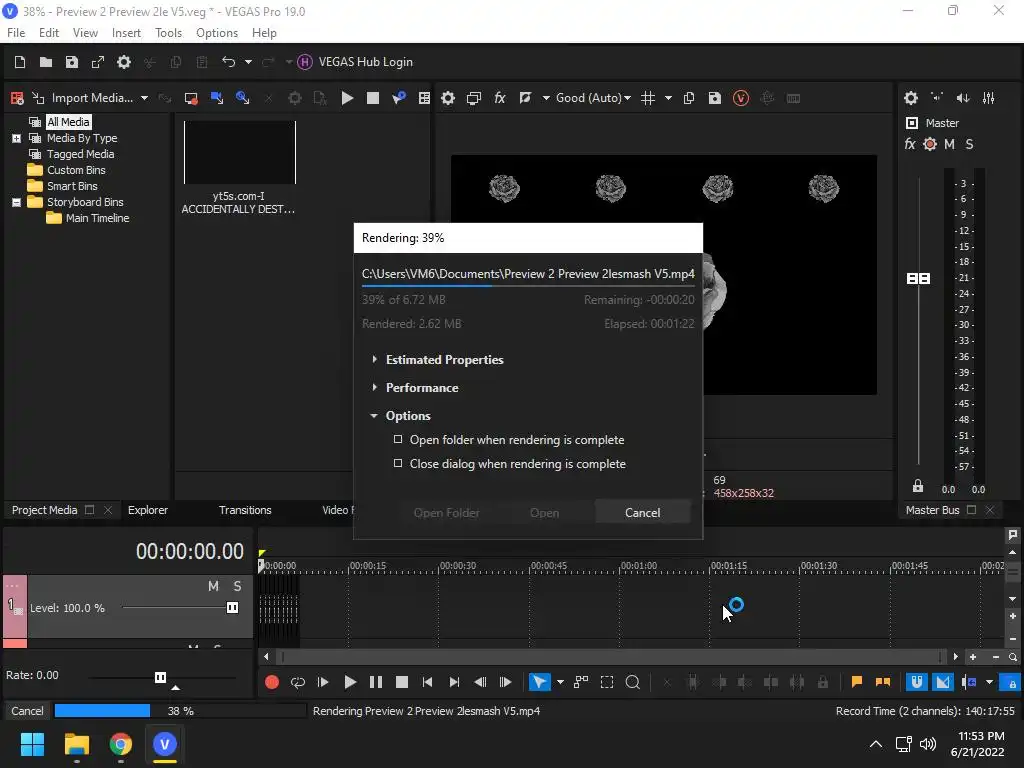Click the Undo arrow icon
This screenshot has height=768, width=1024.
click(x=229, y=62)
